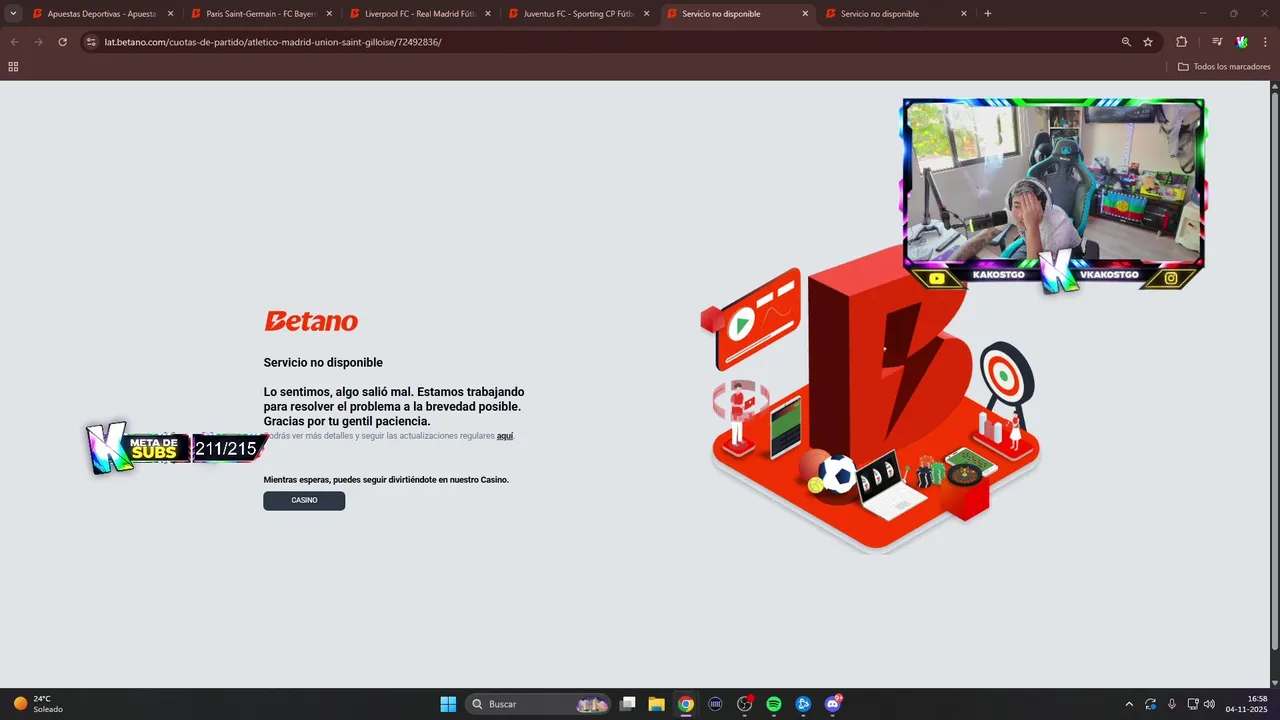
Task: Click the CASINO button
Action: coord(304,500)
